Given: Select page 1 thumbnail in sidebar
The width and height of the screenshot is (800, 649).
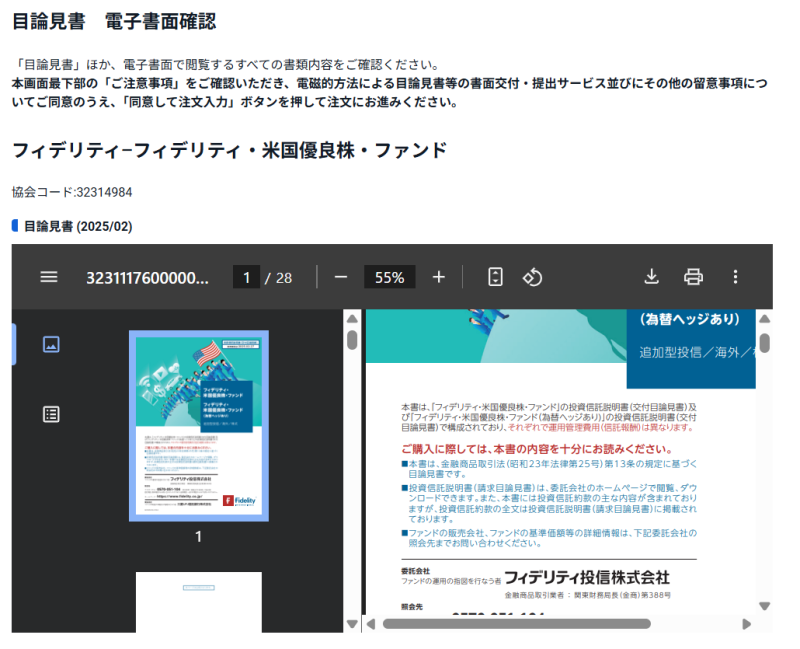Looking at the screenshot, I should point(199,426).
